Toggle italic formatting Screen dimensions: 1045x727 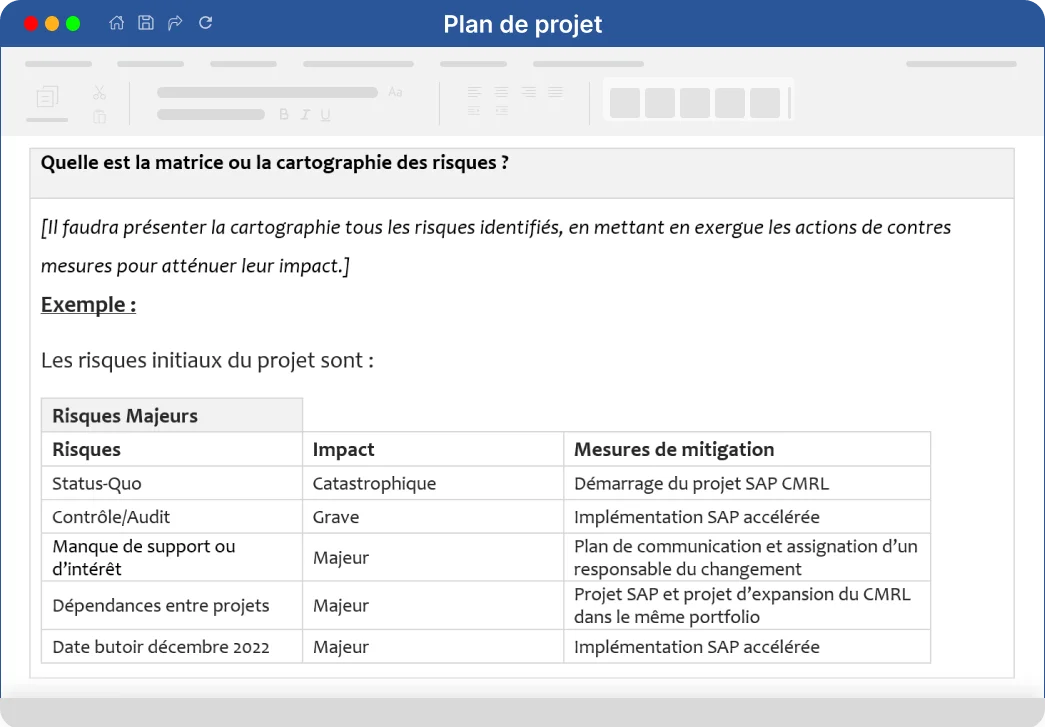[x=304, y=114]
